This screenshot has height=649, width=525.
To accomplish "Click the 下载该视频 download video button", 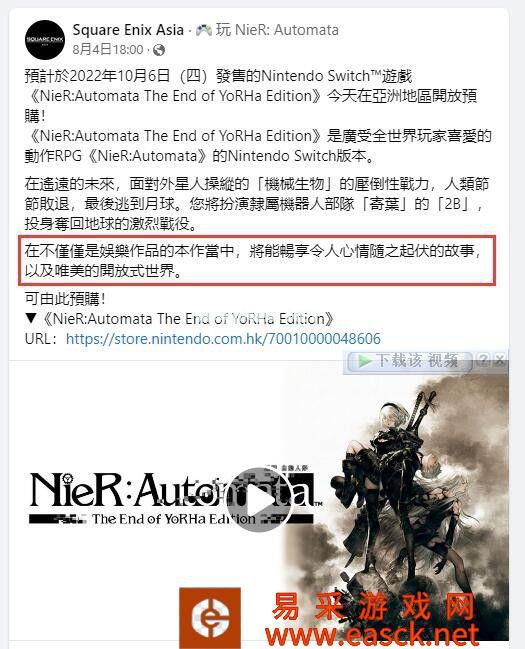I will tap(409, 361).
